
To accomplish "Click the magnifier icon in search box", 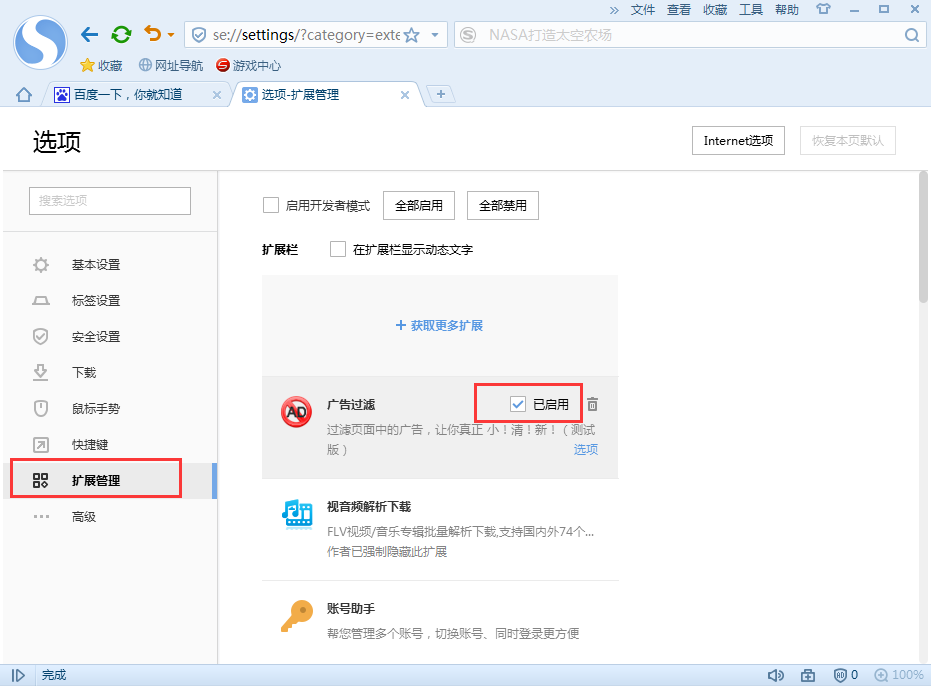I will coord(911,35).
